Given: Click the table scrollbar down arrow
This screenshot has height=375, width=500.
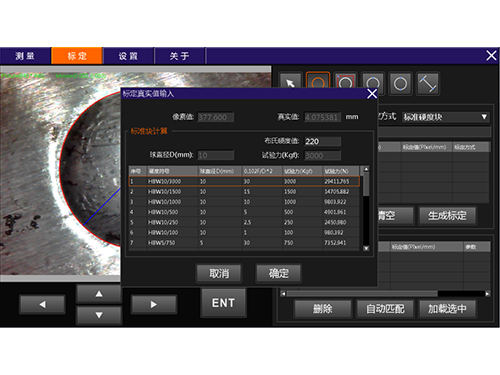Looking at the screenshot, I should (x=366, y=248).
